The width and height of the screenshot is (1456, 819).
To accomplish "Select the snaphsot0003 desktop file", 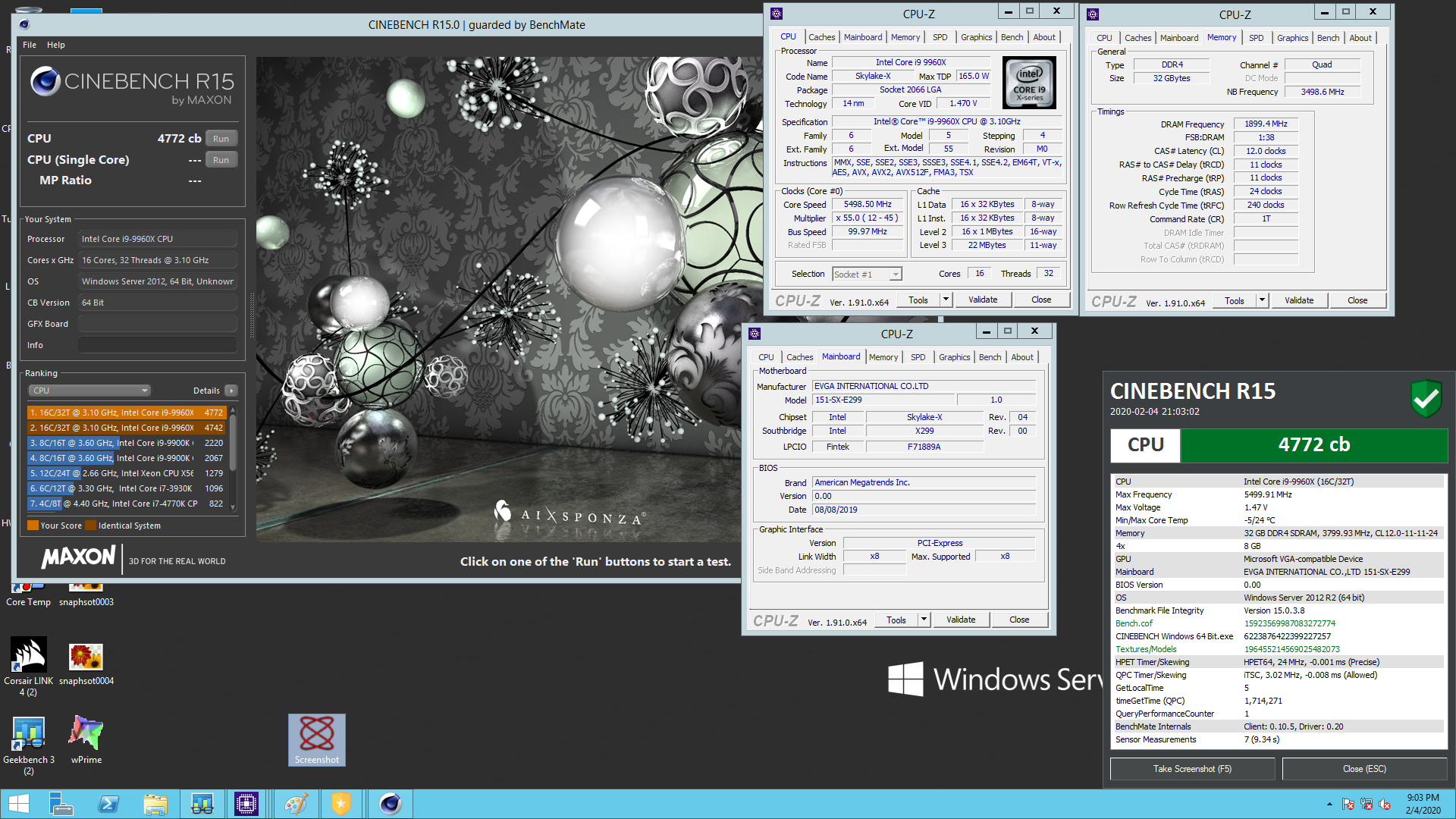I will 86,595.
